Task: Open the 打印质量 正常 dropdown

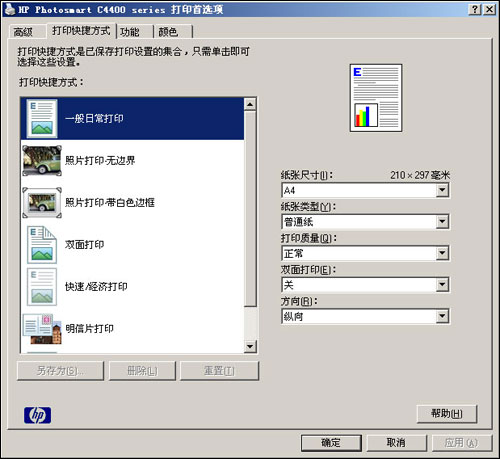Action: [365, 253]
